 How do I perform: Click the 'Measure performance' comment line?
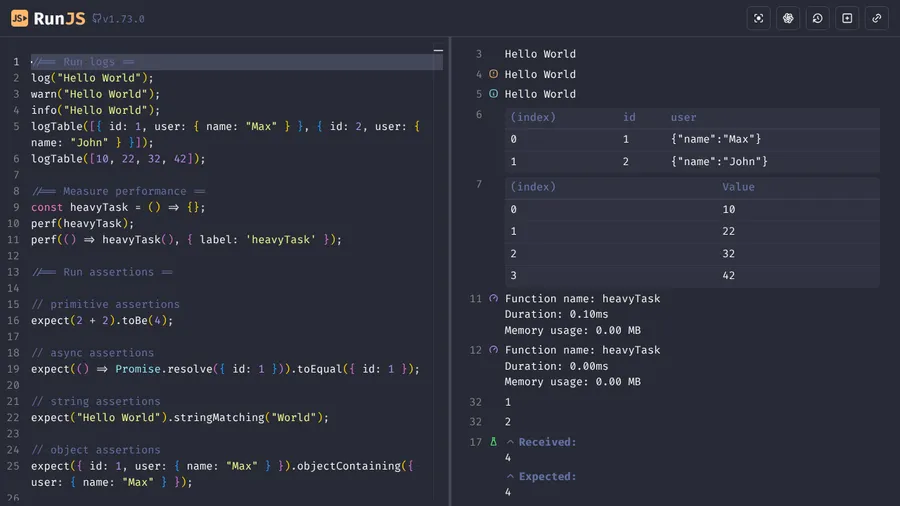tap(118, 191)
